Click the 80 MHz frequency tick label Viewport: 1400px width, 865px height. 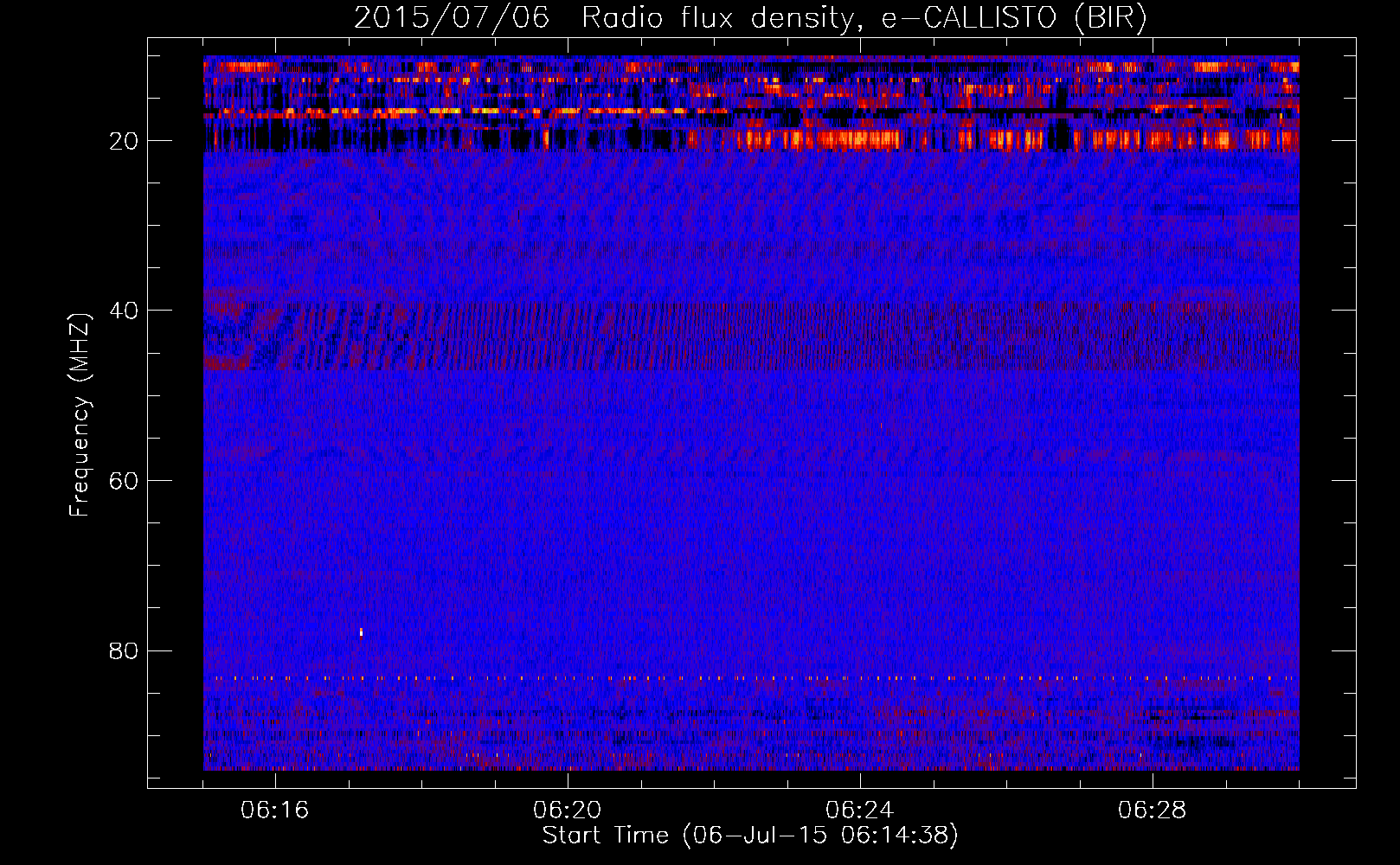[125, 650]
